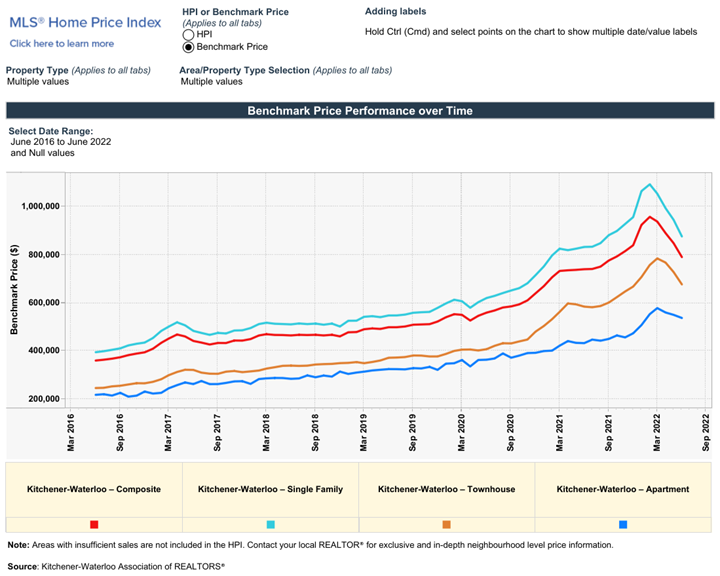Open the 'Click here to learn more' link
Image resolution: width=720 pixels, height=576 pixels.
(x=62, y=44)
